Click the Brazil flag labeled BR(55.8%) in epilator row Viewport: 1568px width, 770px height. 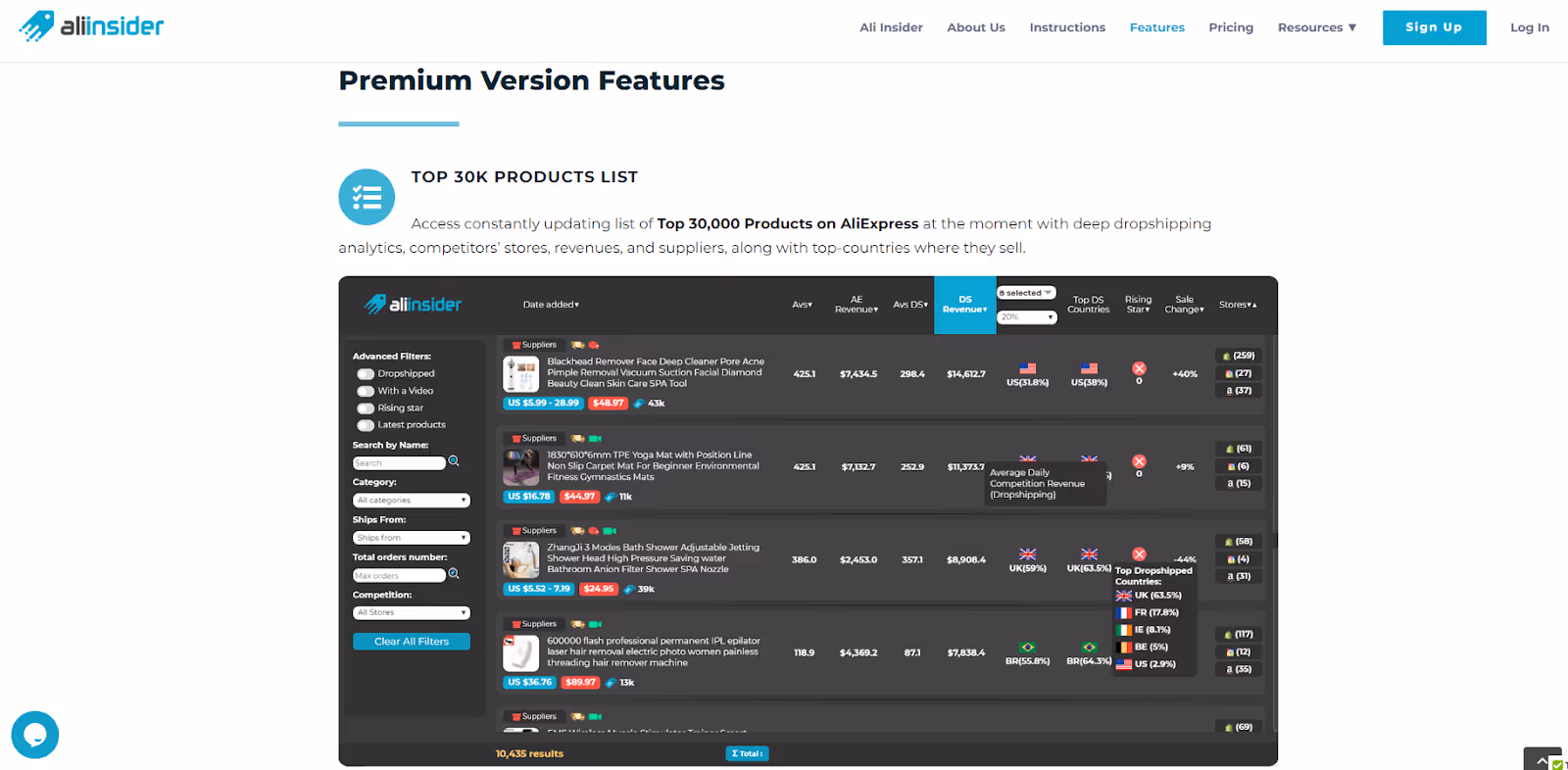pos(1027,648)
